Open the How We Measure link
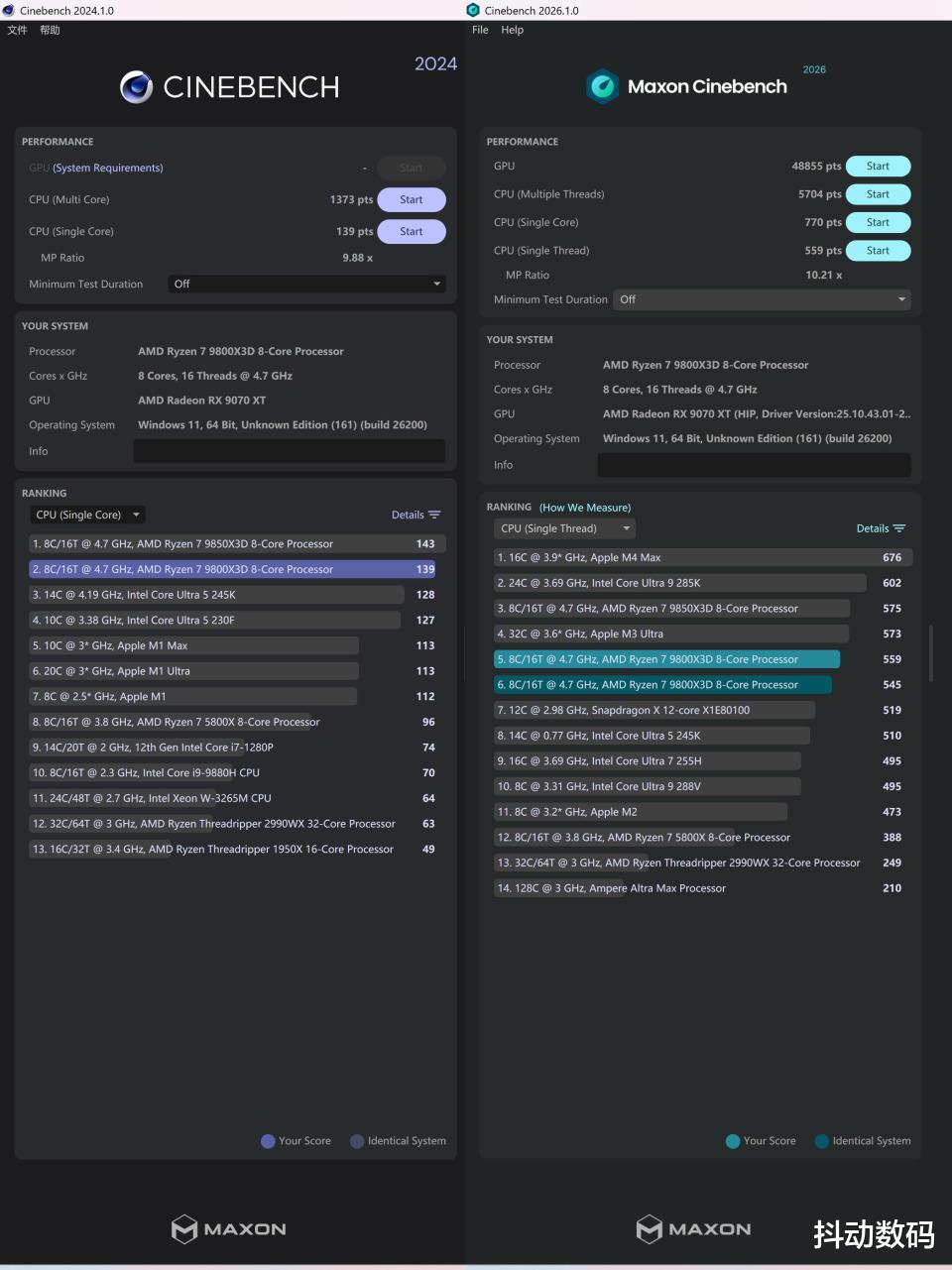Screen dimensions: 952x1270 [585, 508]
